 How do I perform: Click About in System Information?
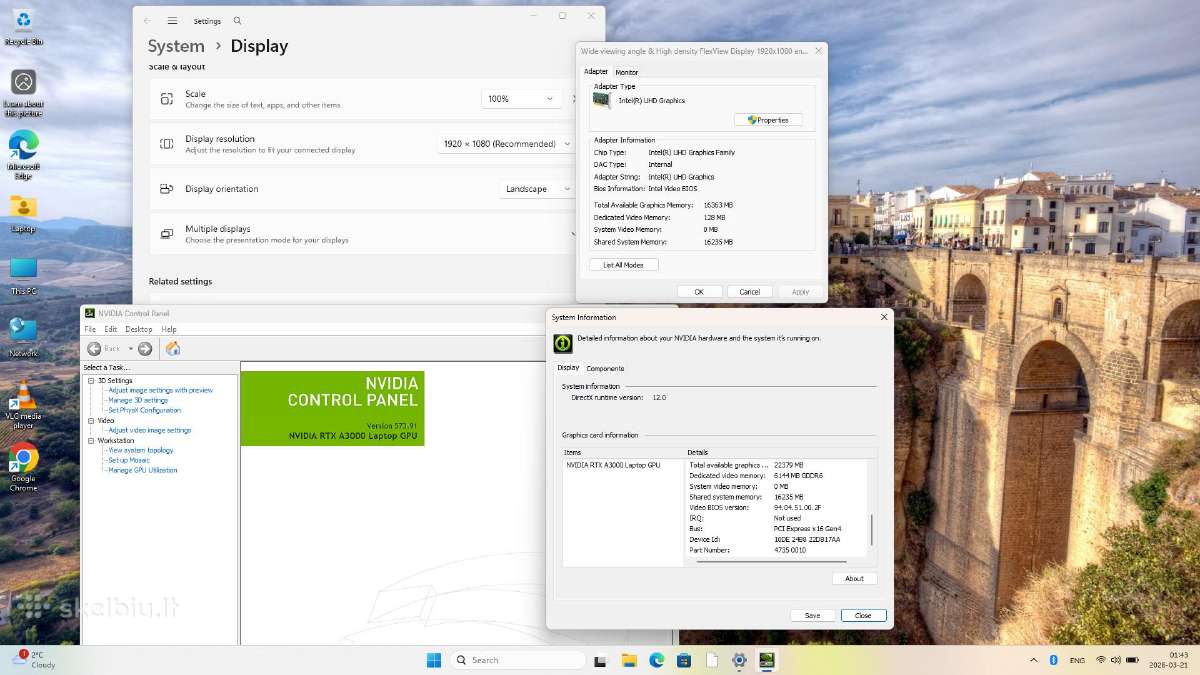[854, 578]
